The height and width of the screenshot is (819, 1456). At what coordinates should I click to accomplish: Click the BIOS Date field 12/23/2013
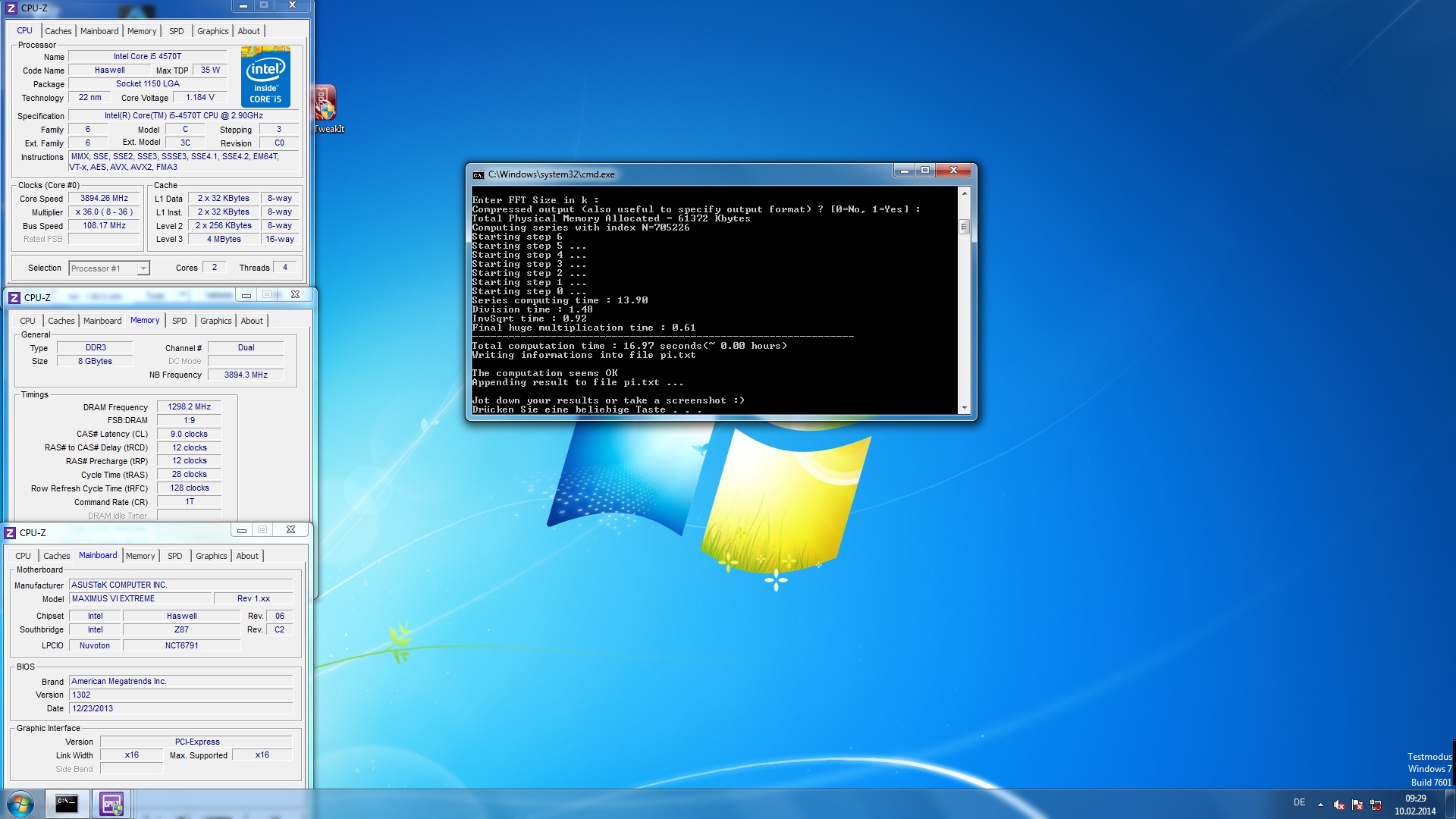[x=181, y=709]
